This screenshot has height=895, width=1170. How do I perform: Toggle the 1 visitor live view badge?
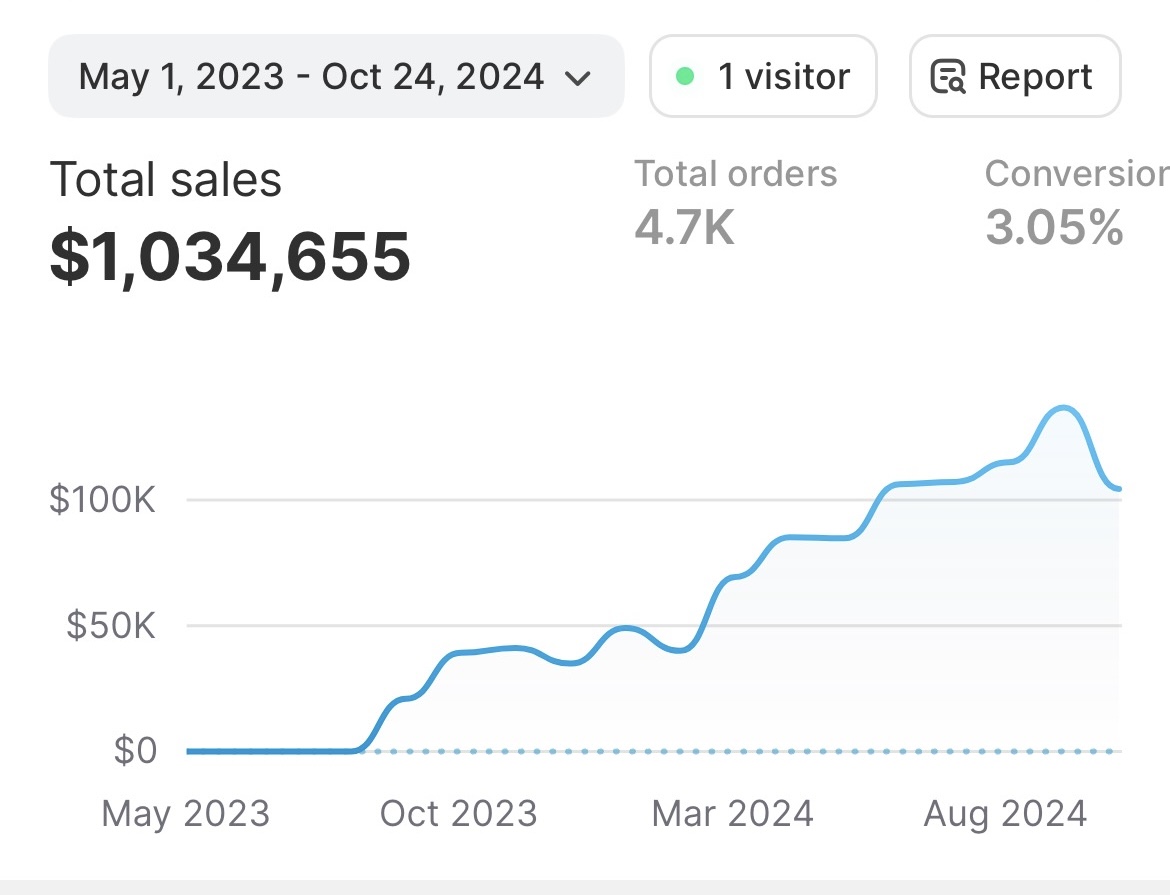coord(763,76)
